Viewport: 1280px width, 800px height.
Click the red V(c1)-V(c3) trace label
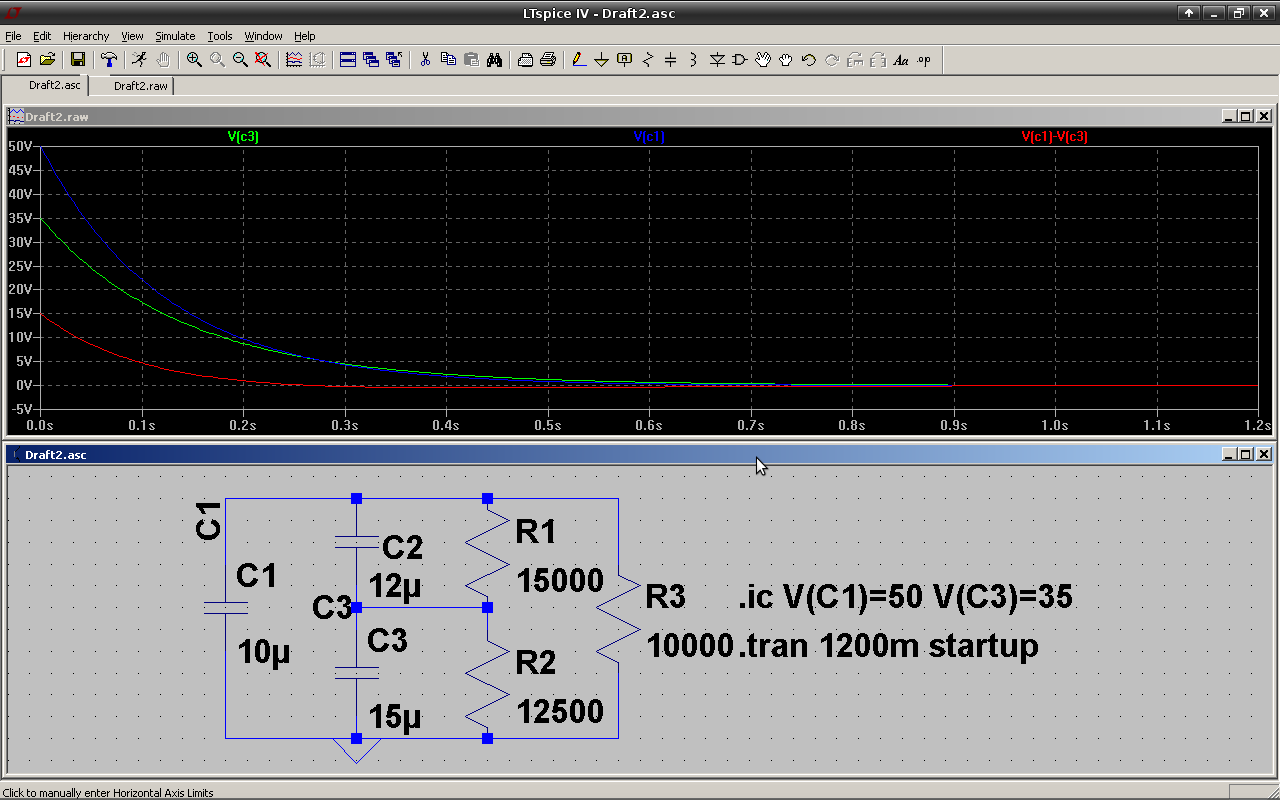coord(1055,137)
